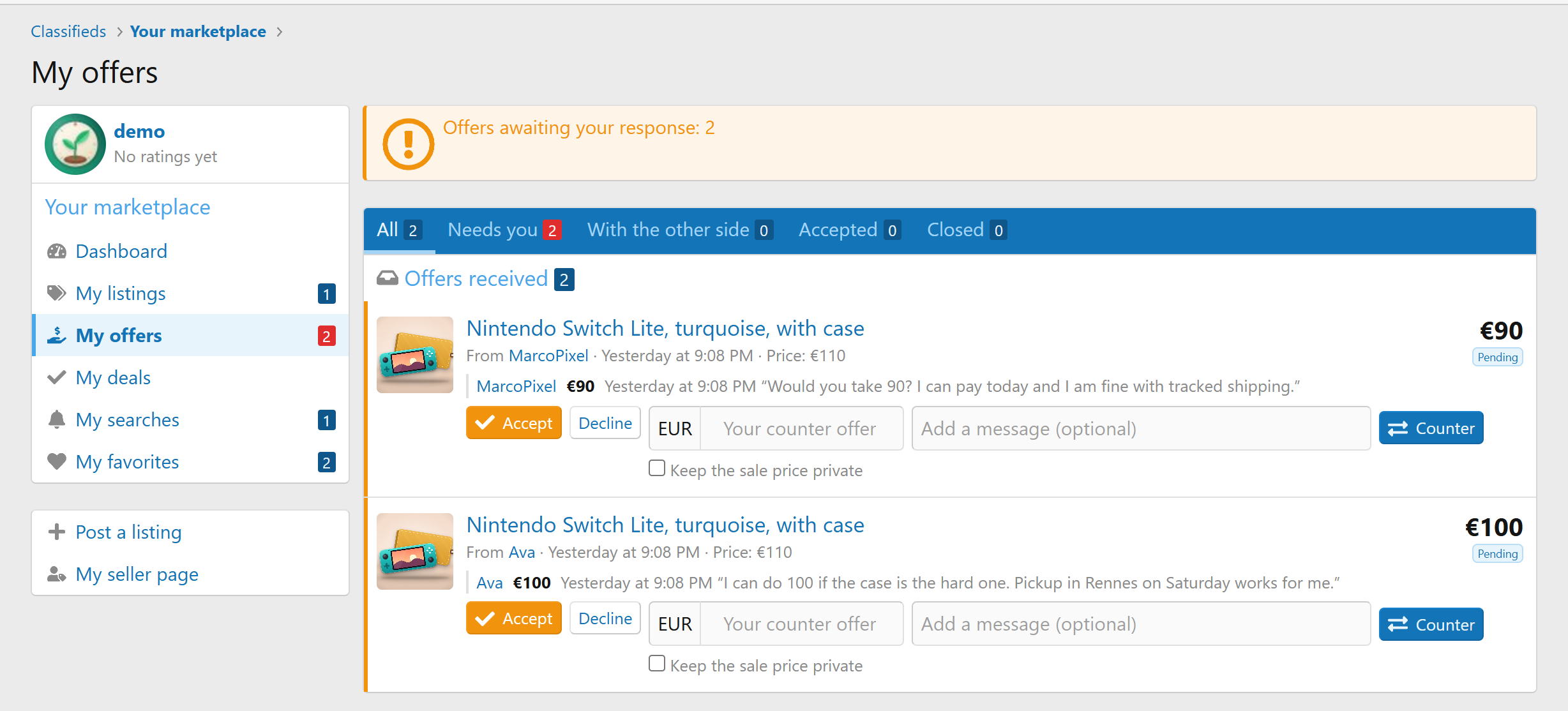Tick price-private checkbox on Ava offer
Image resolution: width=1568 pixels, height=711 pixels.
[x=657, y=664]
